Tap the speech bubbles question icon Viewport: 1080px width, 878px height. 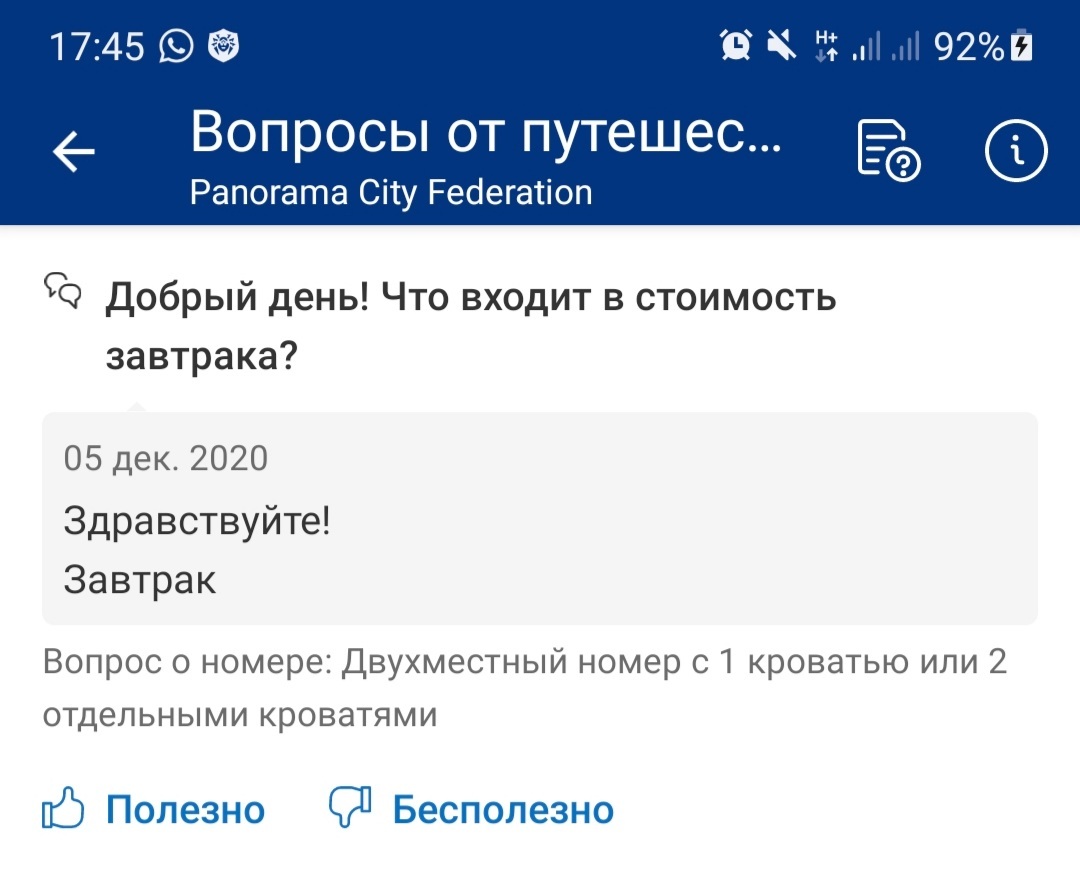(x=63, y=291)
